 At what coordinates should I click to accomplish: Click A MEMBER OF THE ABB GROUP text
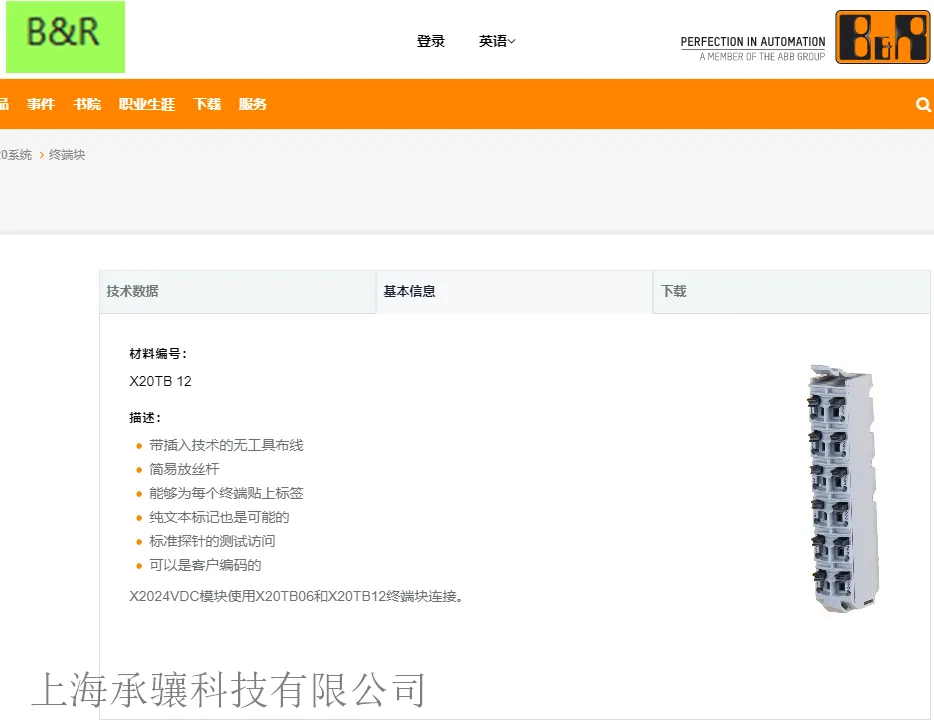762,57
